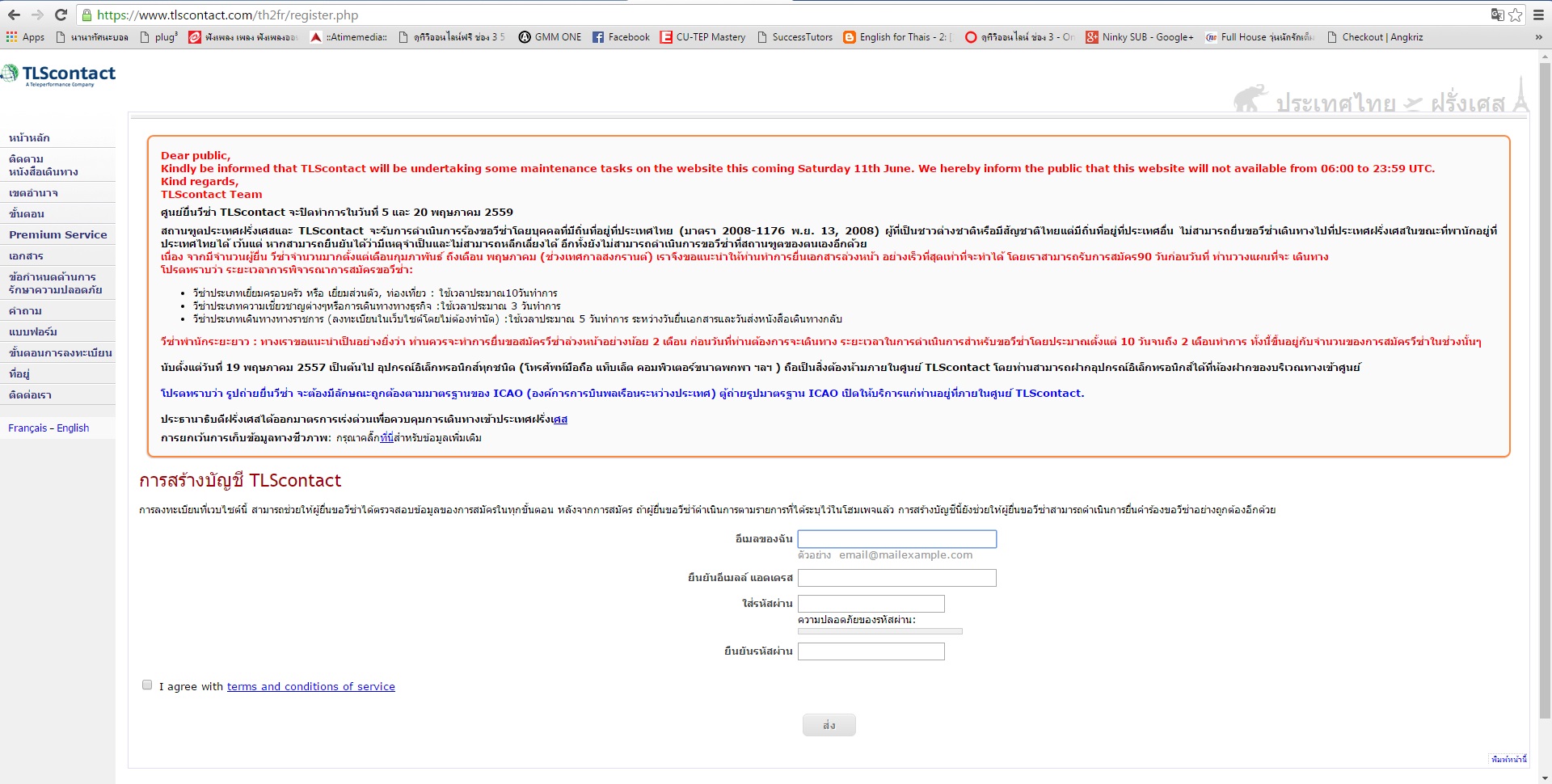
Task: Click the Dear public, notice text
Action: tap(196, 155)
